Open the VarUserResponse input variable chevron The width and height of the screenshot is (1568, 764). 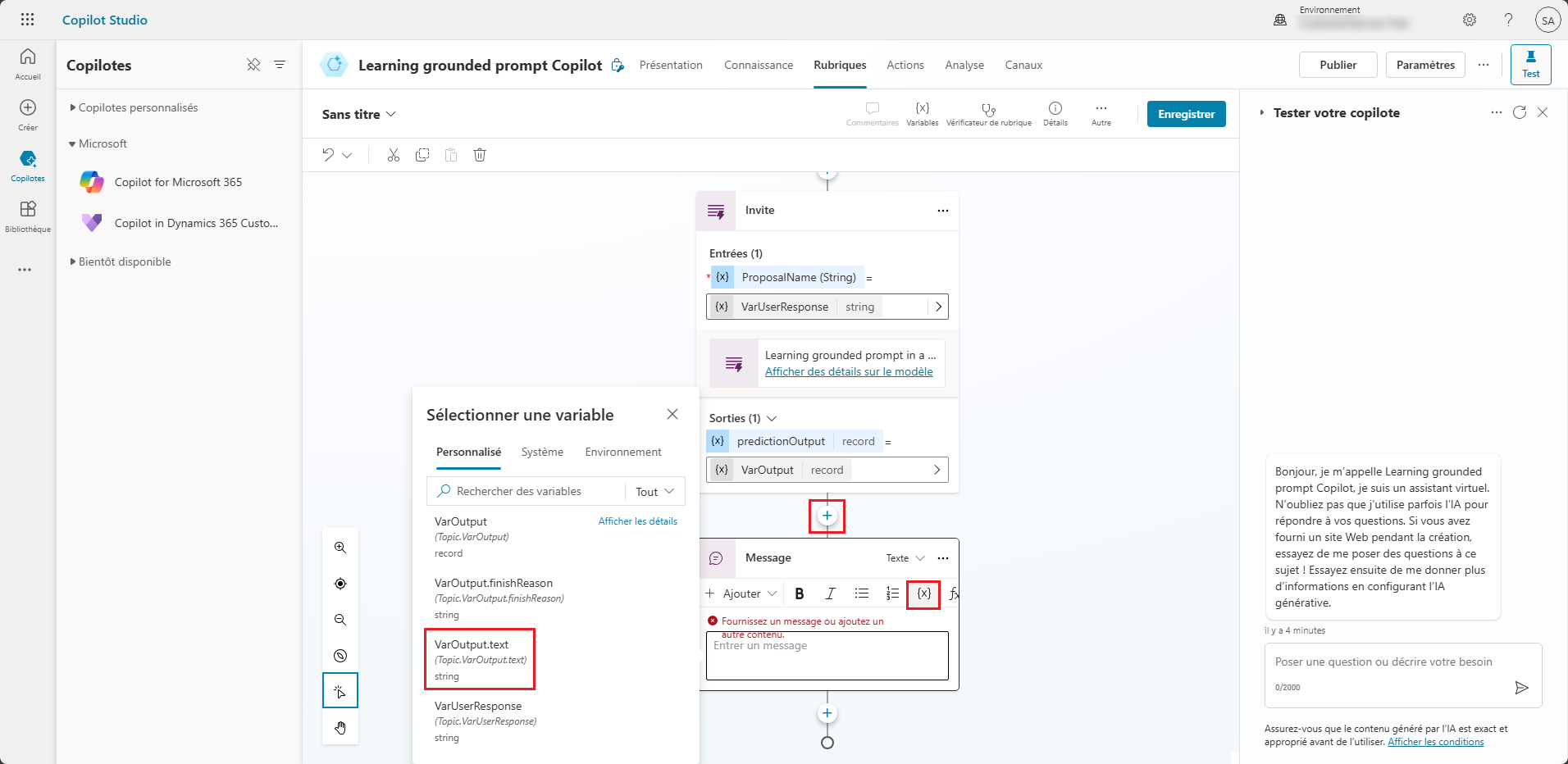point(939,307)
